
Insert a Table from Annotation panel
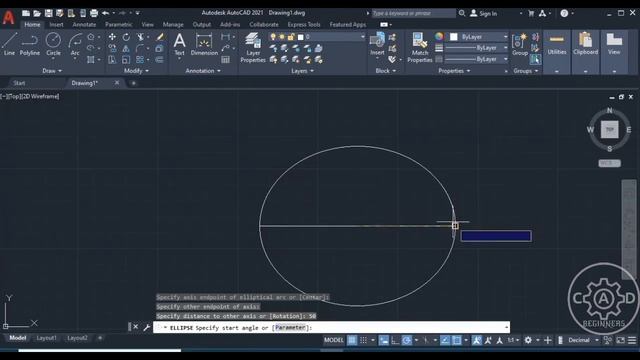tap(225, 60)
